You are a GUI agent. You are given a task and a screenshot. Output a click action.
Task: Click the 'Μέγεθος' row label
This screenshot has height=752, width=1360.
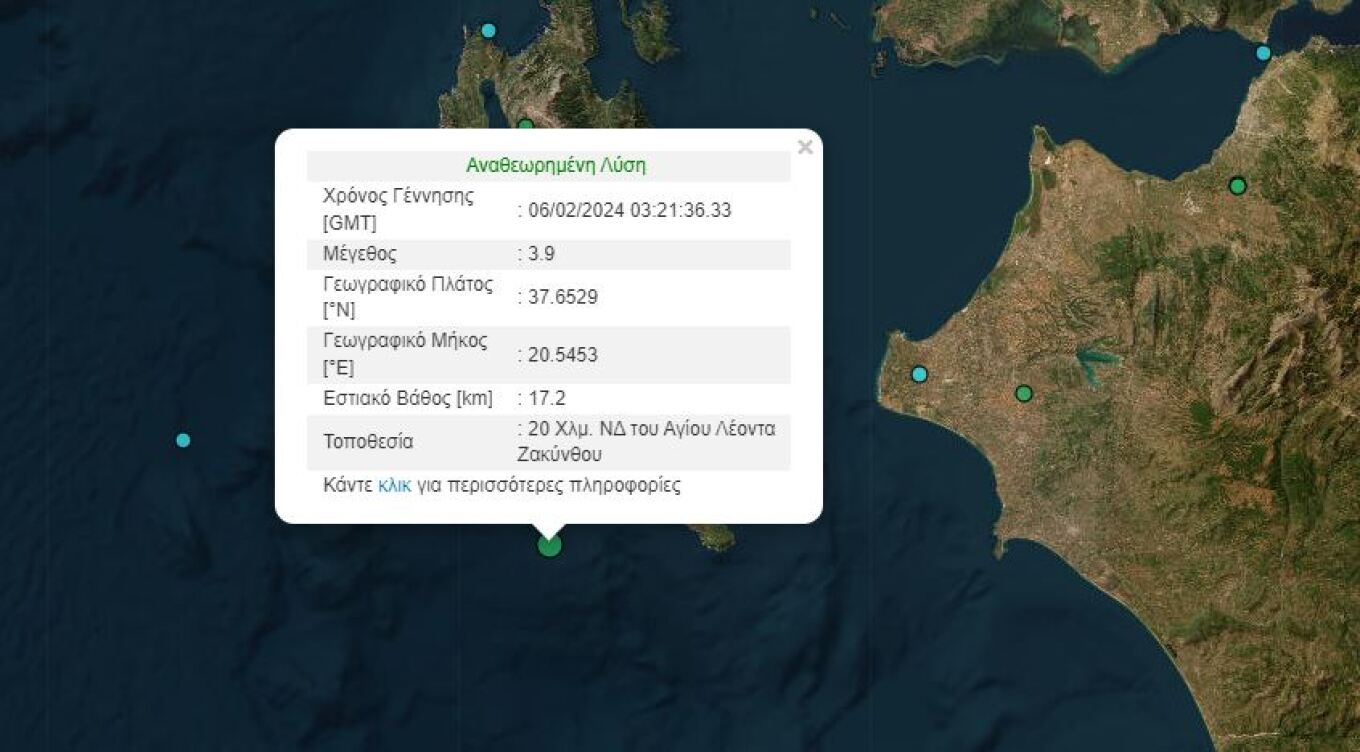(359, 254)
